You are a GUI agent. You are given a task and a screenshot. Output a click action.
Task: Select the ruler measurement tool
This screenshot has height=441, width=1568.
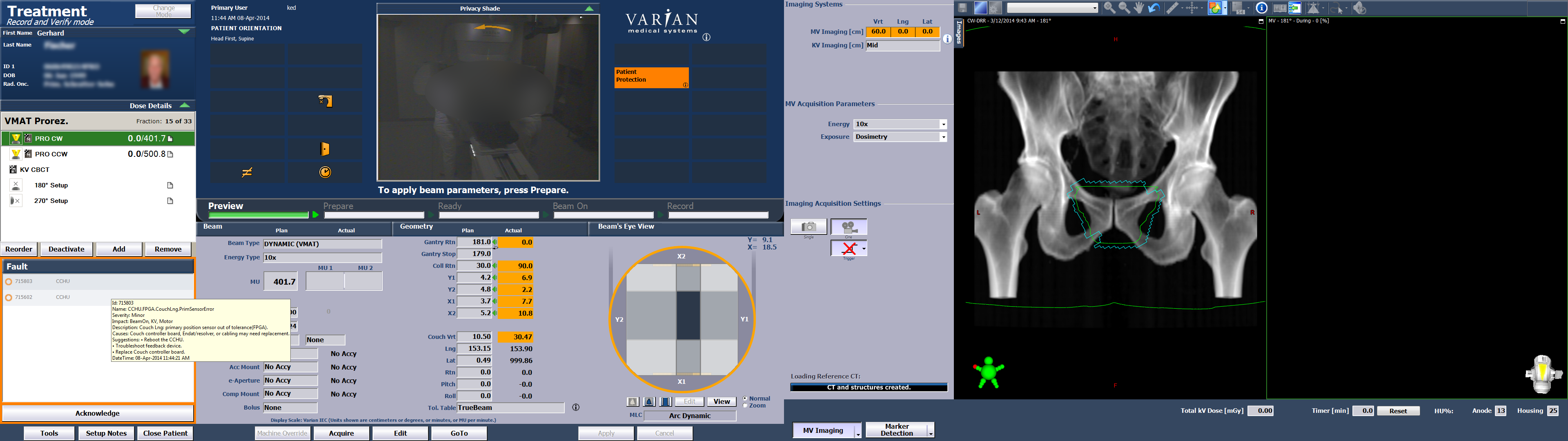pyautogui.click(x=1172, y=8)
